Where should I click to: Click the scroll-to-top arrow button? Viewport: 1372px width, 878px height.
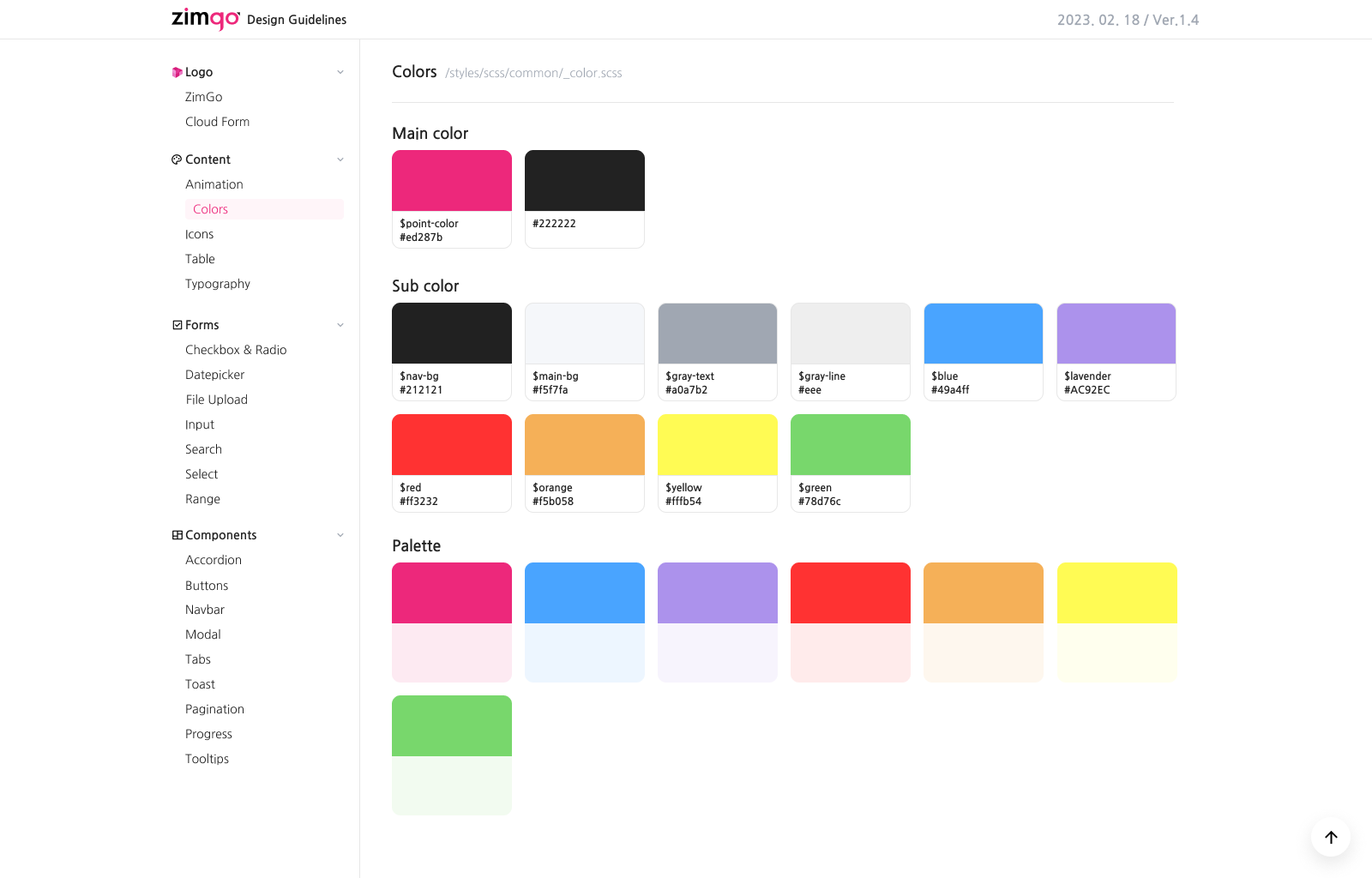1330,838
